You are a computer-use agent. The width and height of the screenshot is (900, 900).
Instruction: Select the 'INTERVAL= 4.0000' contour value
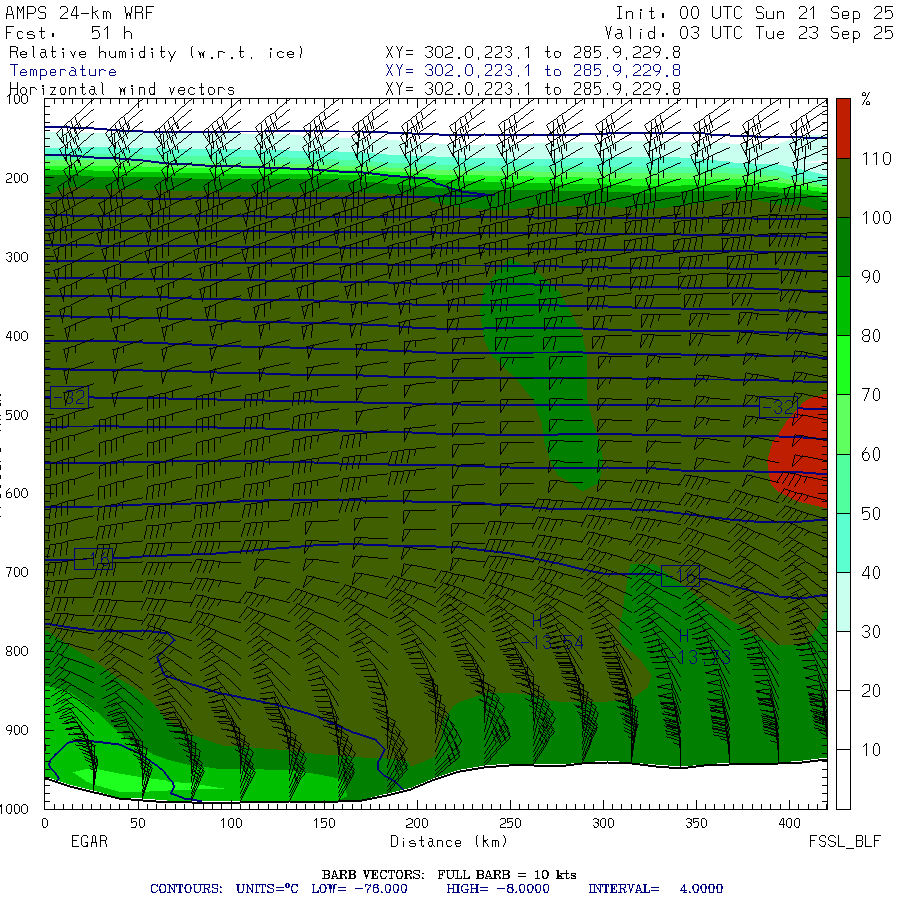click(655, 889)
